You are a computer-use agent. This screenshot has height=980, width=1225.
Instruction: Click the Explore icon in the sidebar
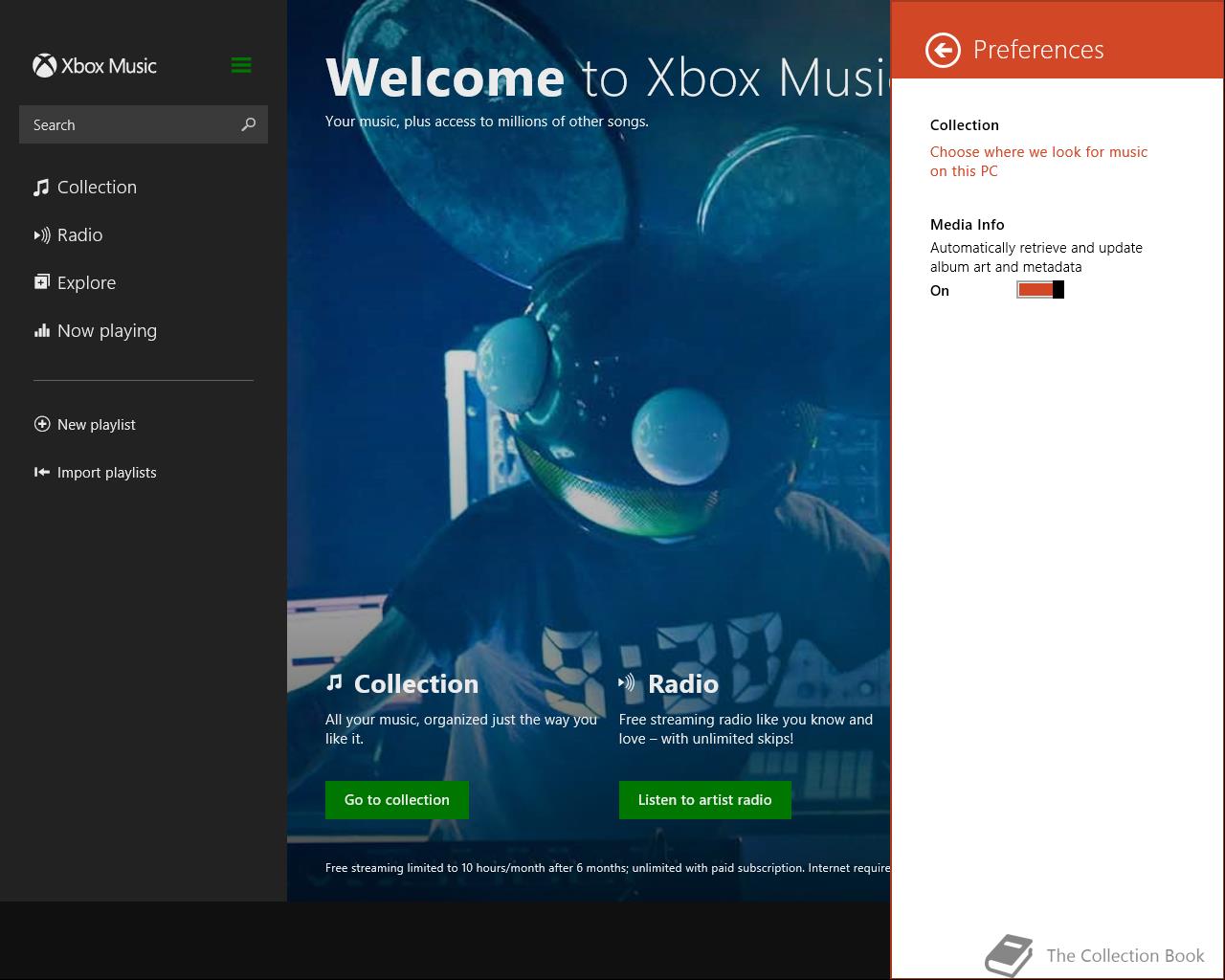click(x=41, y=282)
